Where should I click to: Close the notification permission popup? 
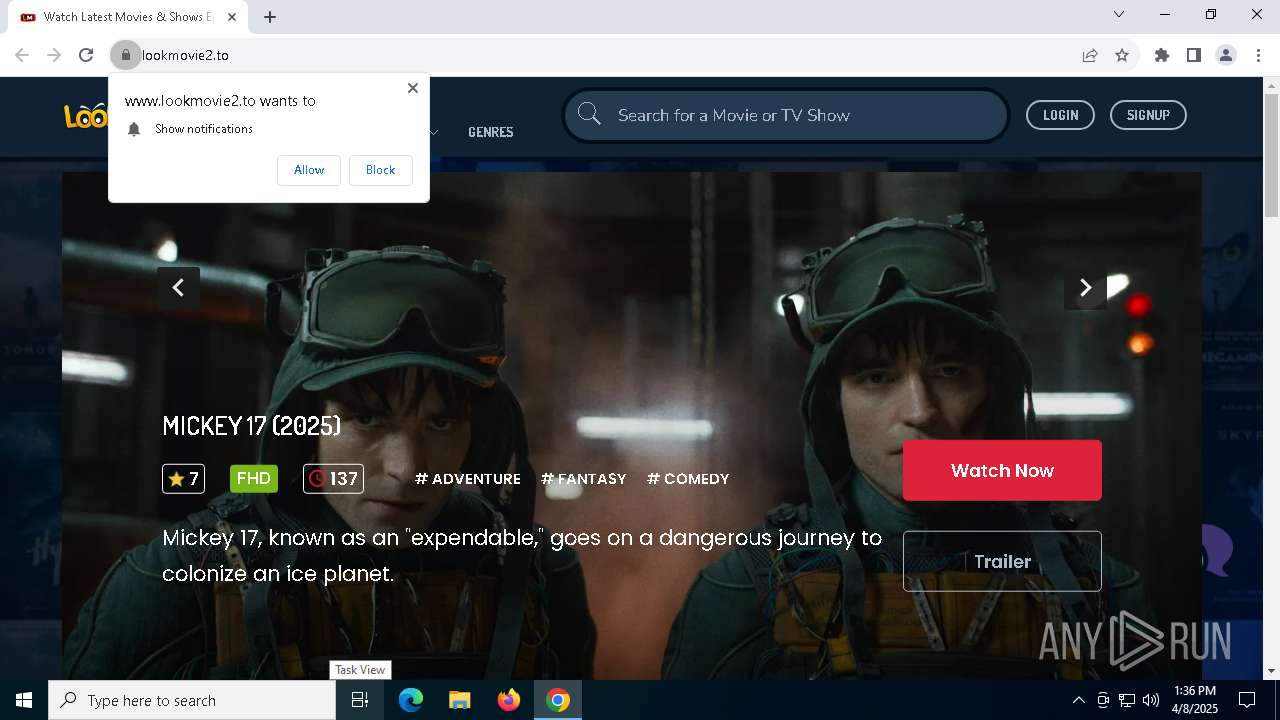tap(412, 88)
